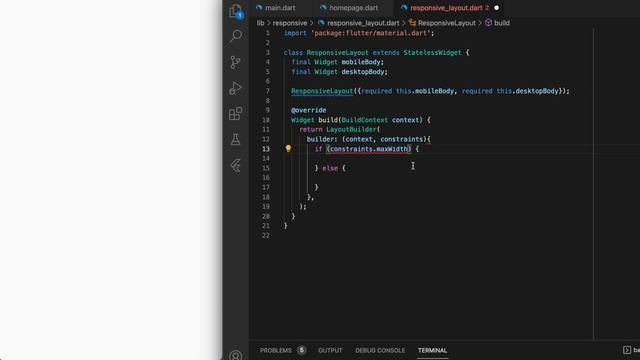
Task: Click the responsive_layout.dart breadcrumb
Action: pyautogui.click(x=363, y=23)
